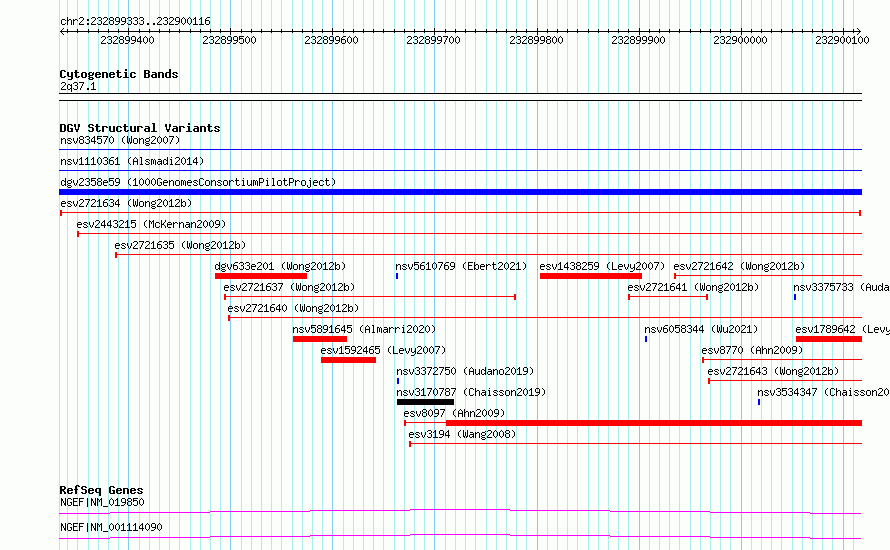Viewport: 890px width, 550px height.
Task: Select esv2721641 (Wong2012b) label
Action: coord(693,287)
